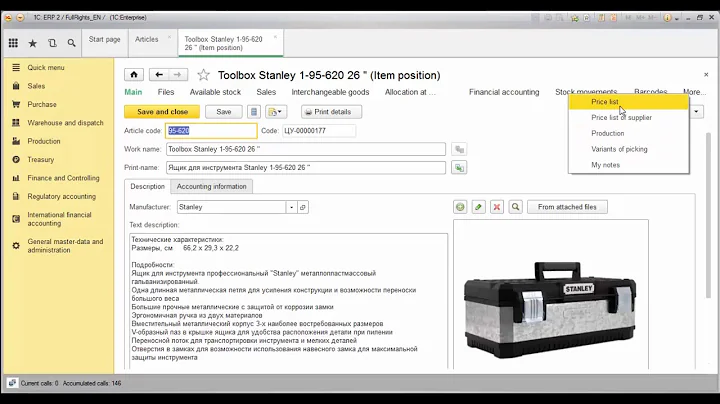Choose My notes menu entry
The image size is (720, 404).
pos(629,165)
